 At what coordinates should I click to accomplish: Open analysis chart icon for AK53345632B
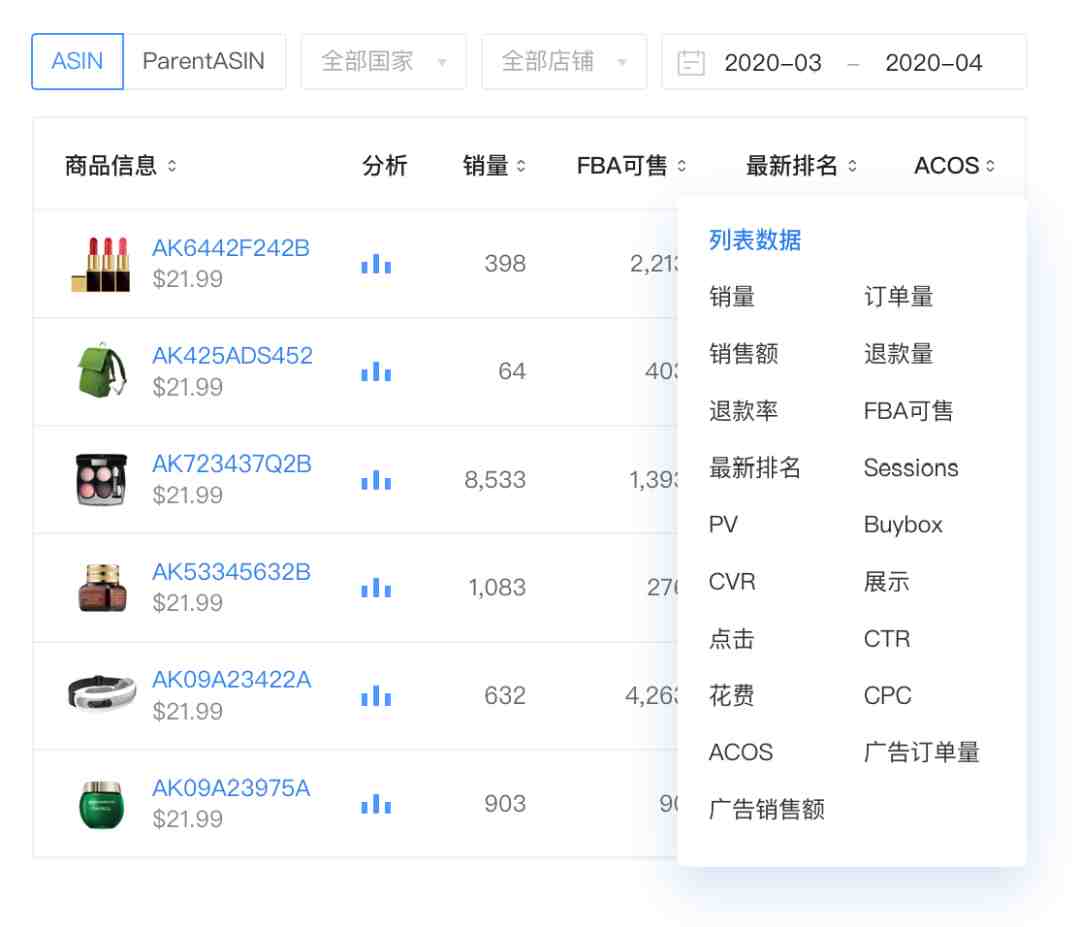click(376, 588)
